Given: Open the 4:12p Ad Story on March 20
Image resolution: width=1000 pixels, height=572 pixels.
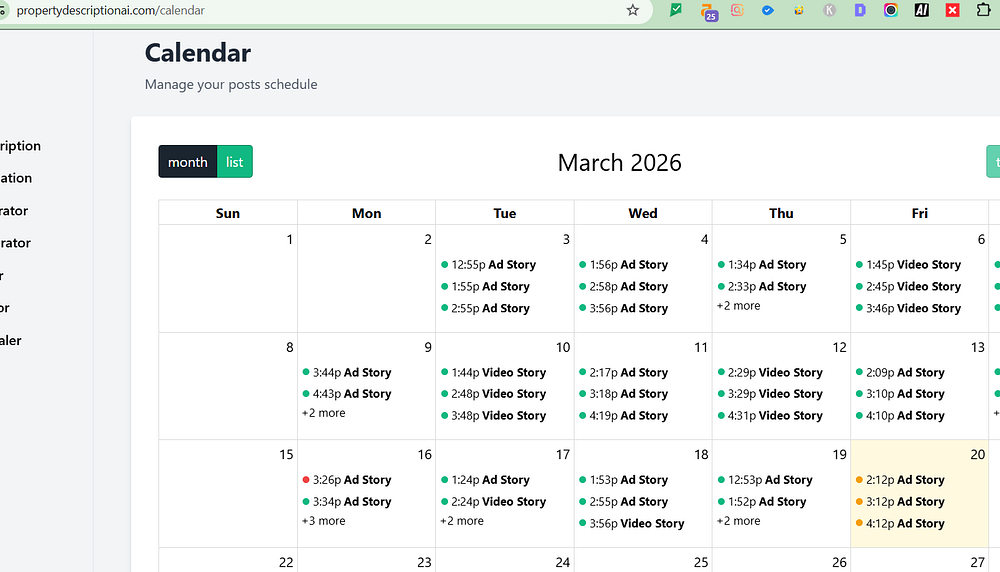Looking at the screenshot, I should click(x=900, y=523).
